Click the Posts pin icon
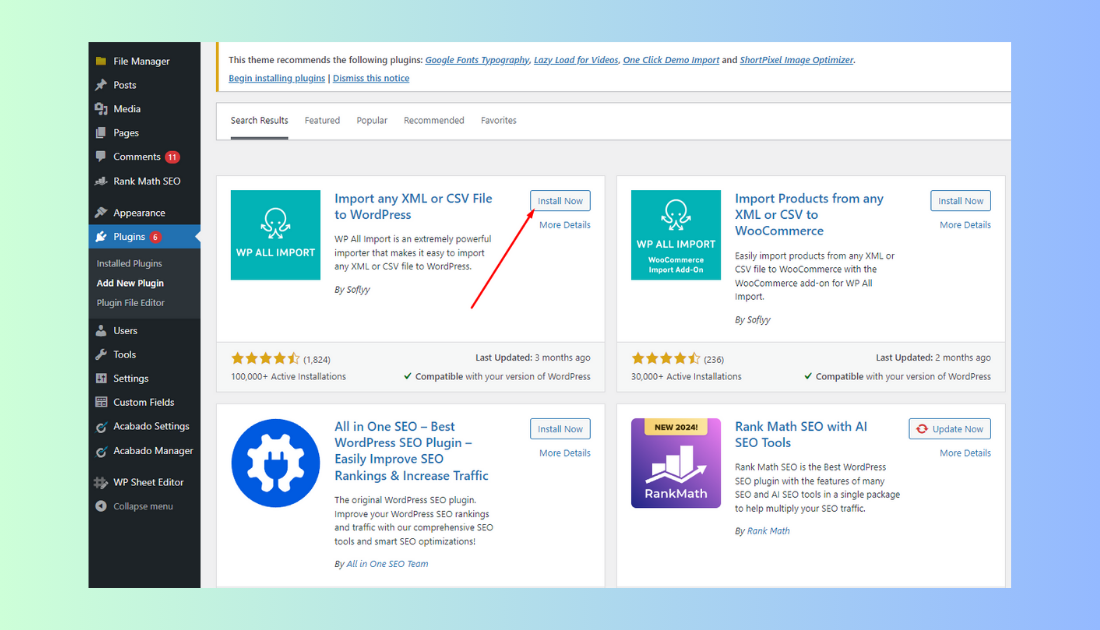 tap(101, 85)
